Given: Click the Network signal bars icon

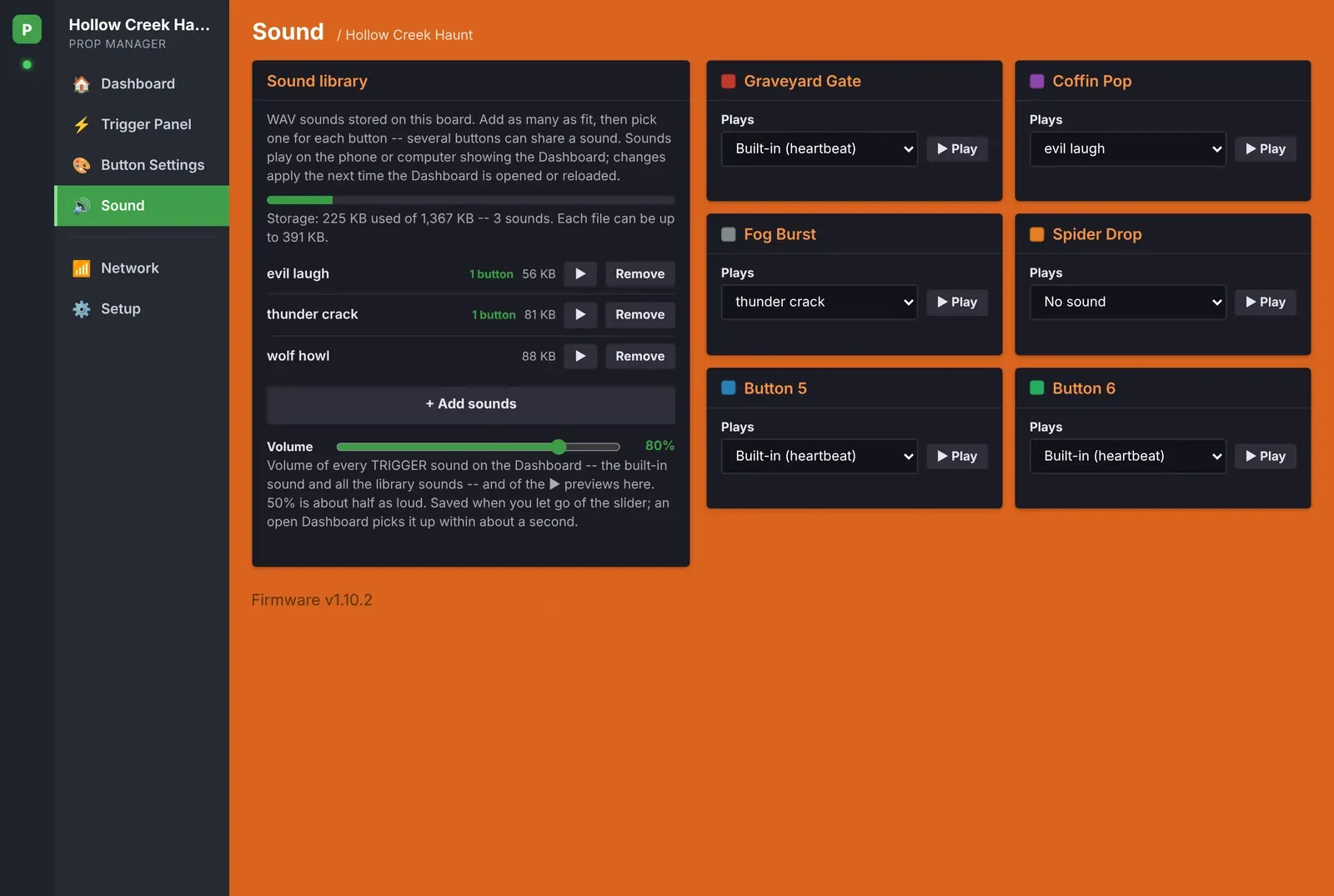Looking at the screenshot, I should click(81, 268).
